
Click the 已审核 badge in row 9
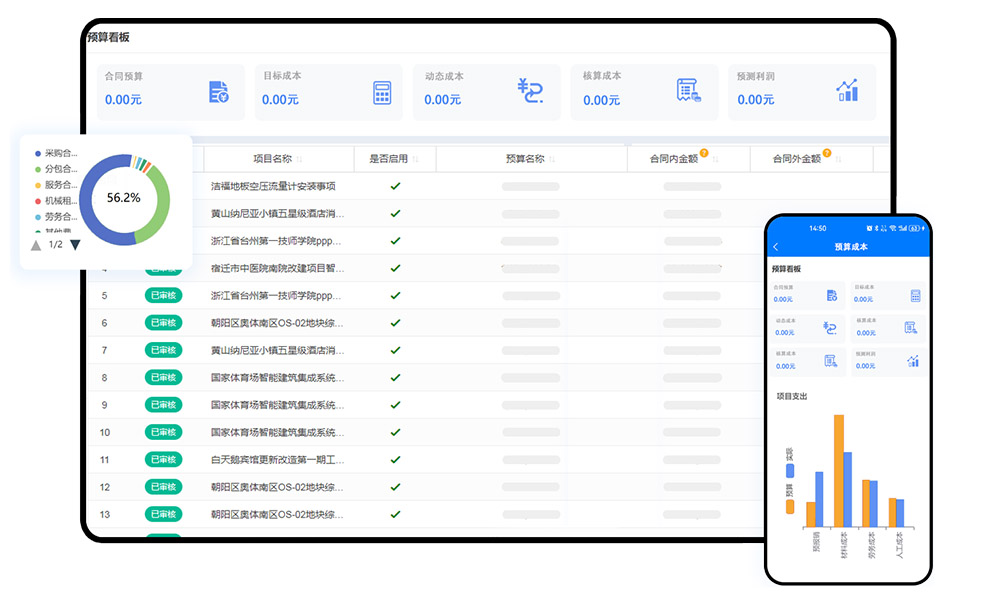[x=163, y=405]
